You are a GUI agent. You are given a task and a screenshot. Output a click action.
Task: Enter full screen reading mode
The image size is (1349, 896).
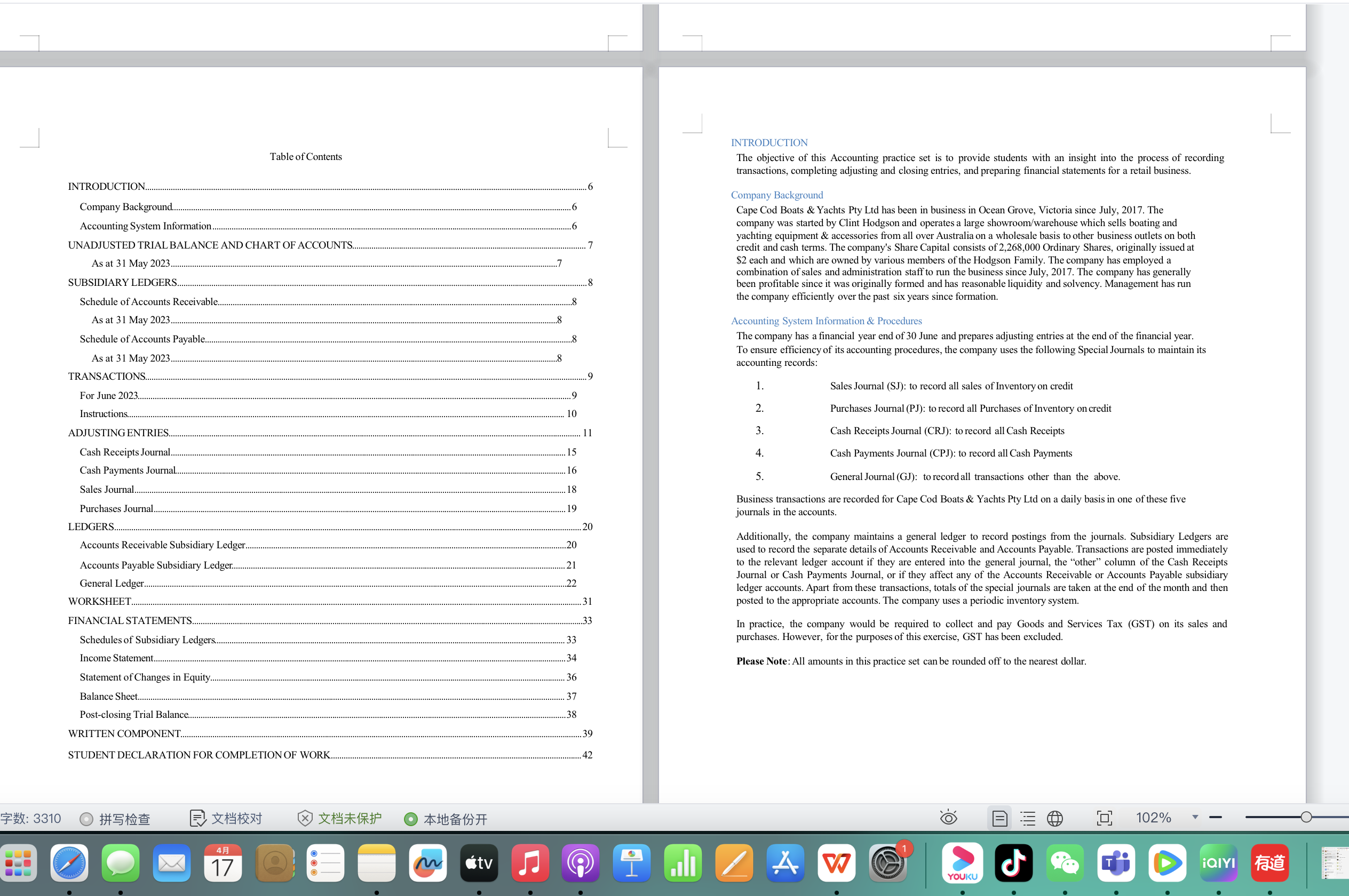[1105, 818]
